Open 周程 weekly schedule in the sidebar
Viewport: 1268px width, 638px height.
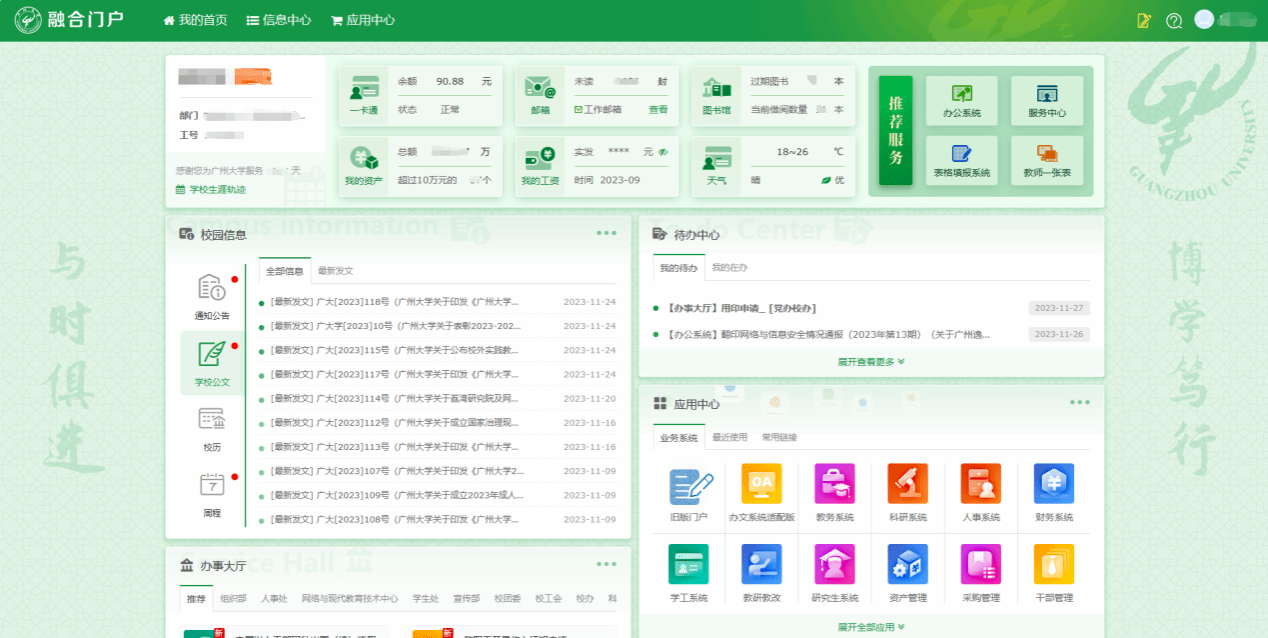pos(212,494)
